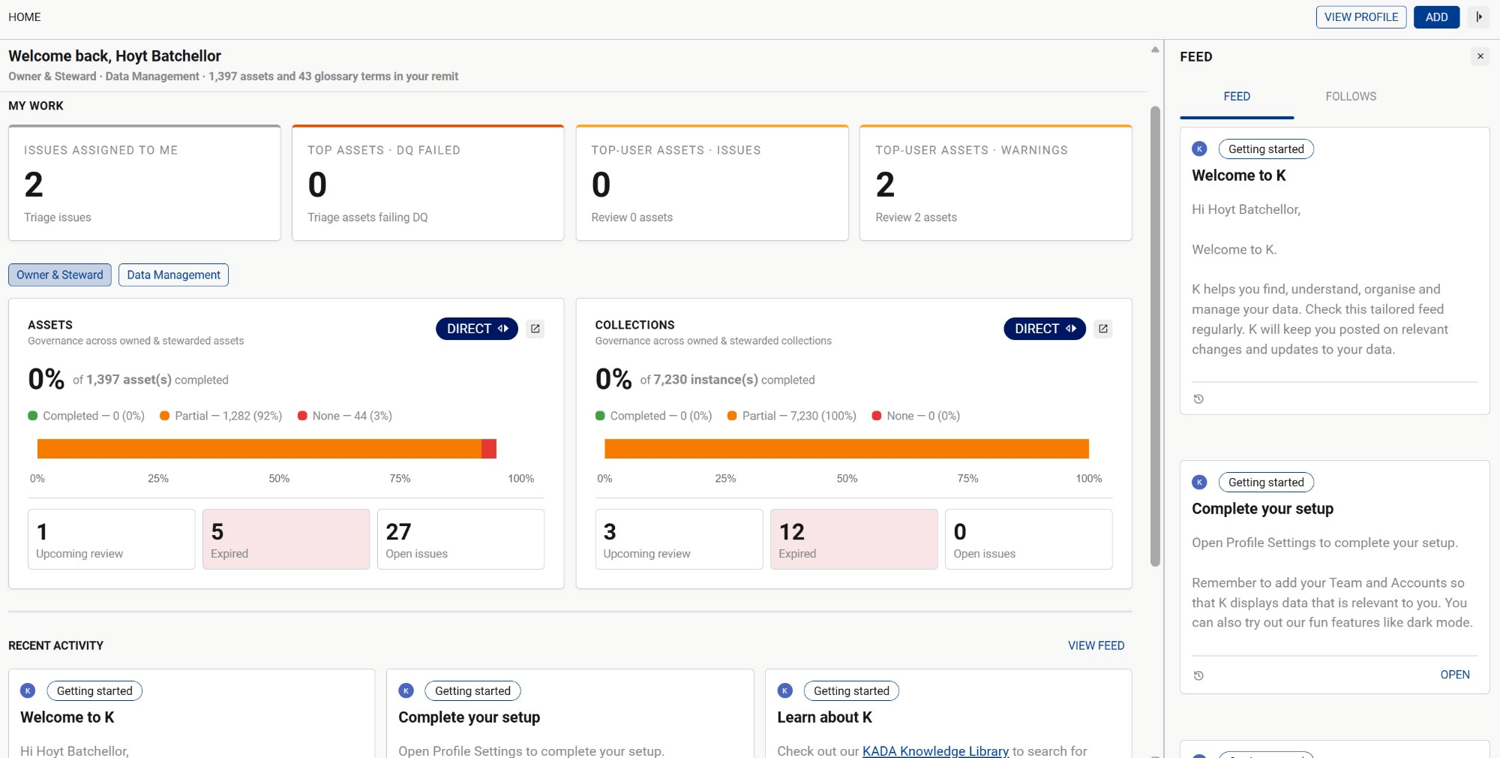Viewport: 1500px width, 758px height.
Task: Open Assets 27 Open issues tile
Action: tap(461, 539)
